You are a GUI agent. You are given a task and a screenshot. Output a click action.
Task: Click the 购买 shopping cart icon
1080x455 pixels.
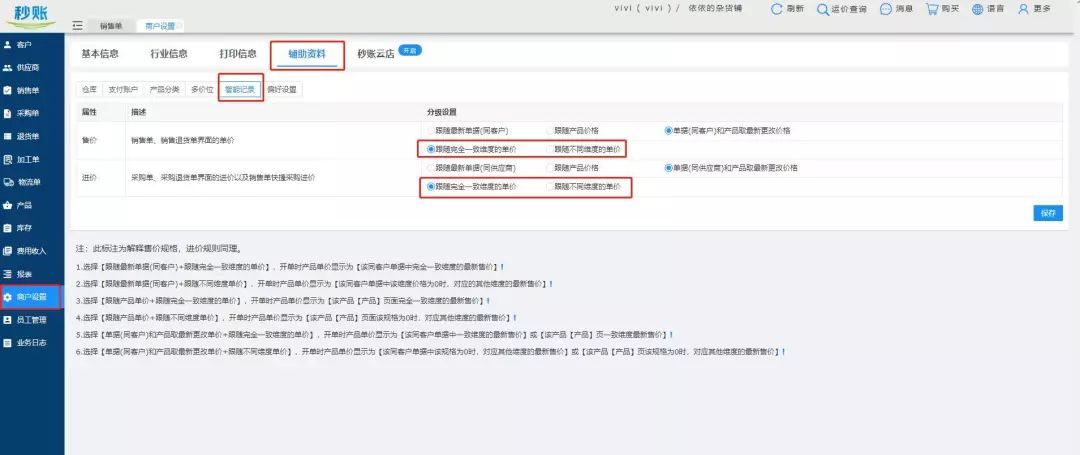pyautogui.click(x=932, y=9)
